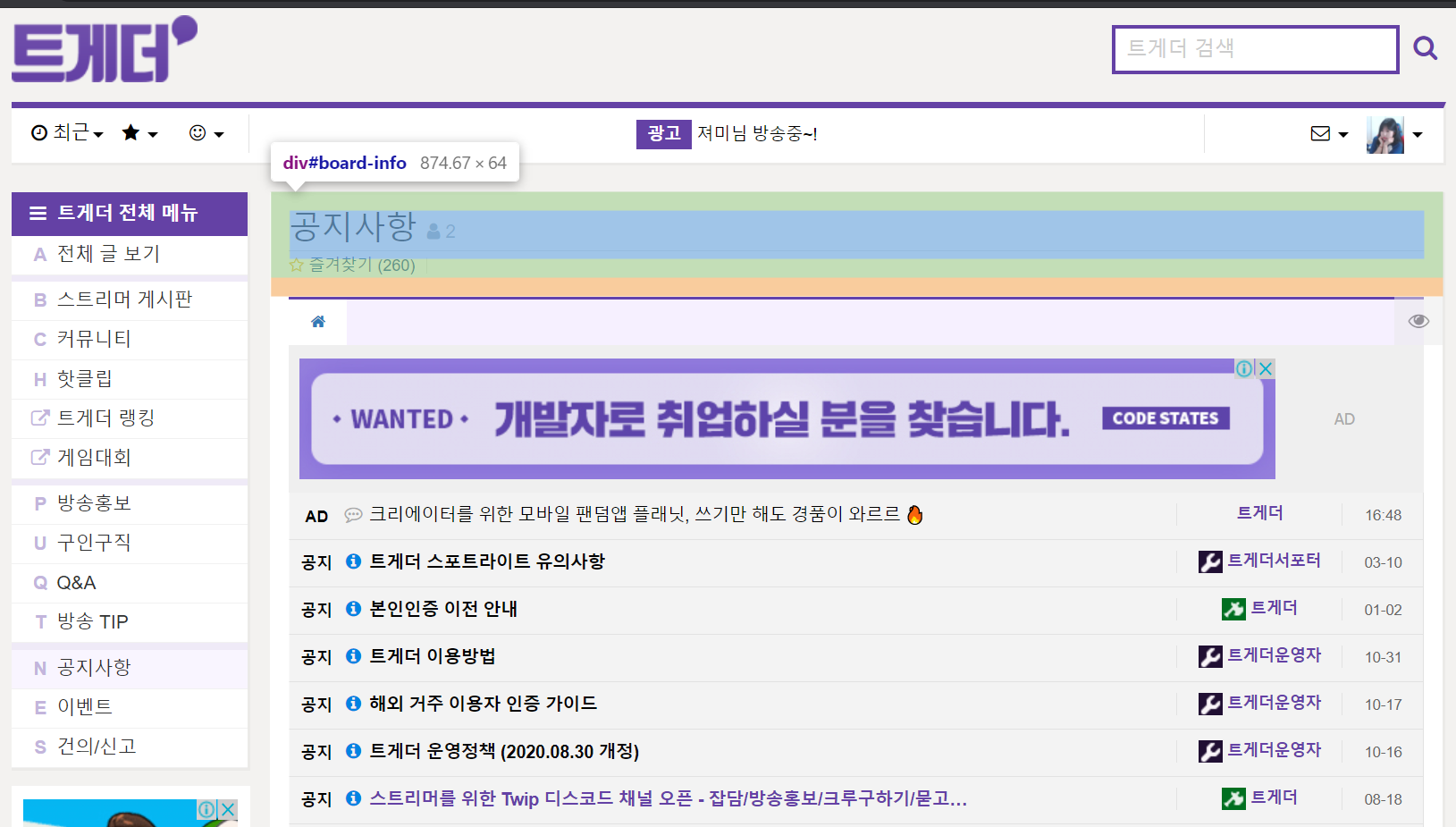Image resolution: width=1456 pixels, height=827 pixels.
Task: Click the search magnifier icon
Action: click(1425, 48)
